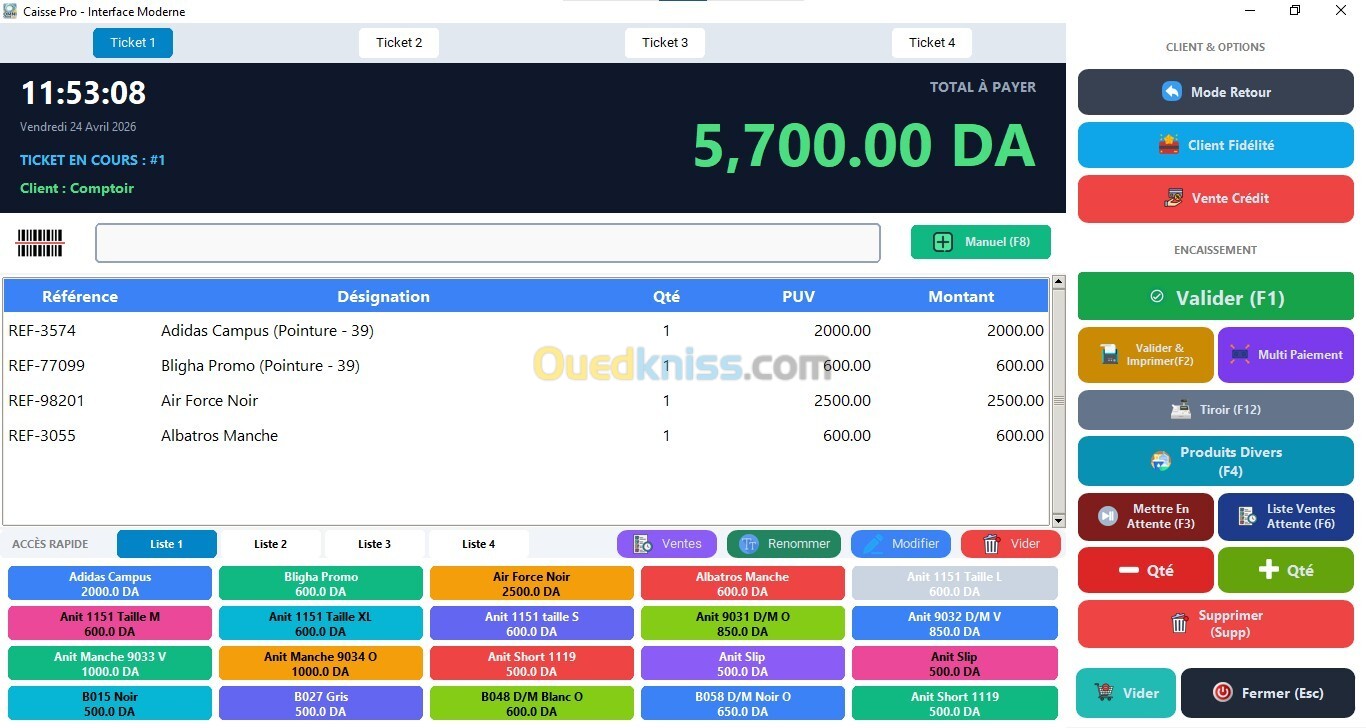This screenshot has width=1366, height=728.
Task: Click the Mettre En Attente icon
Action: tap(1108, 516)
